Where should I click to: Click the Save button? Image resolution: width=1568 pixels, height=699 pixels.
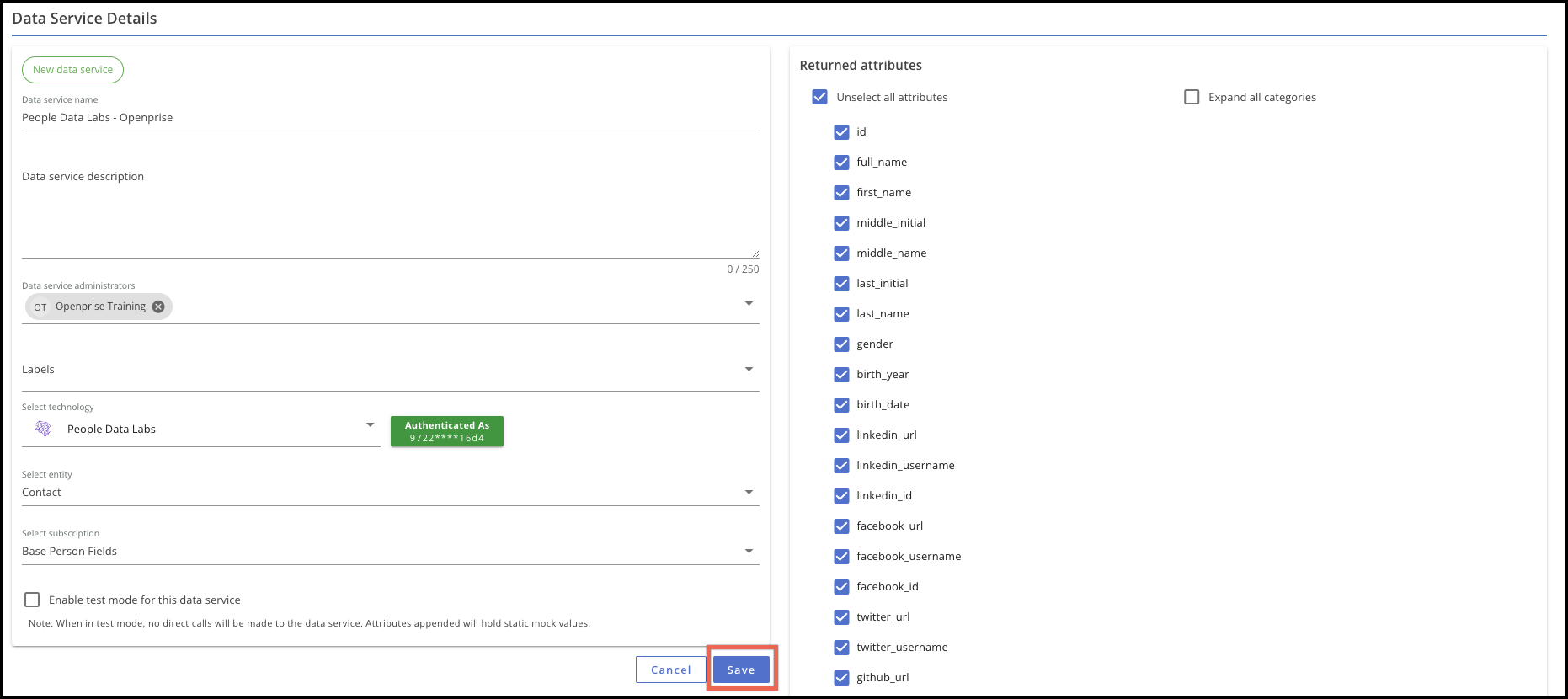(x=741, y=670)
